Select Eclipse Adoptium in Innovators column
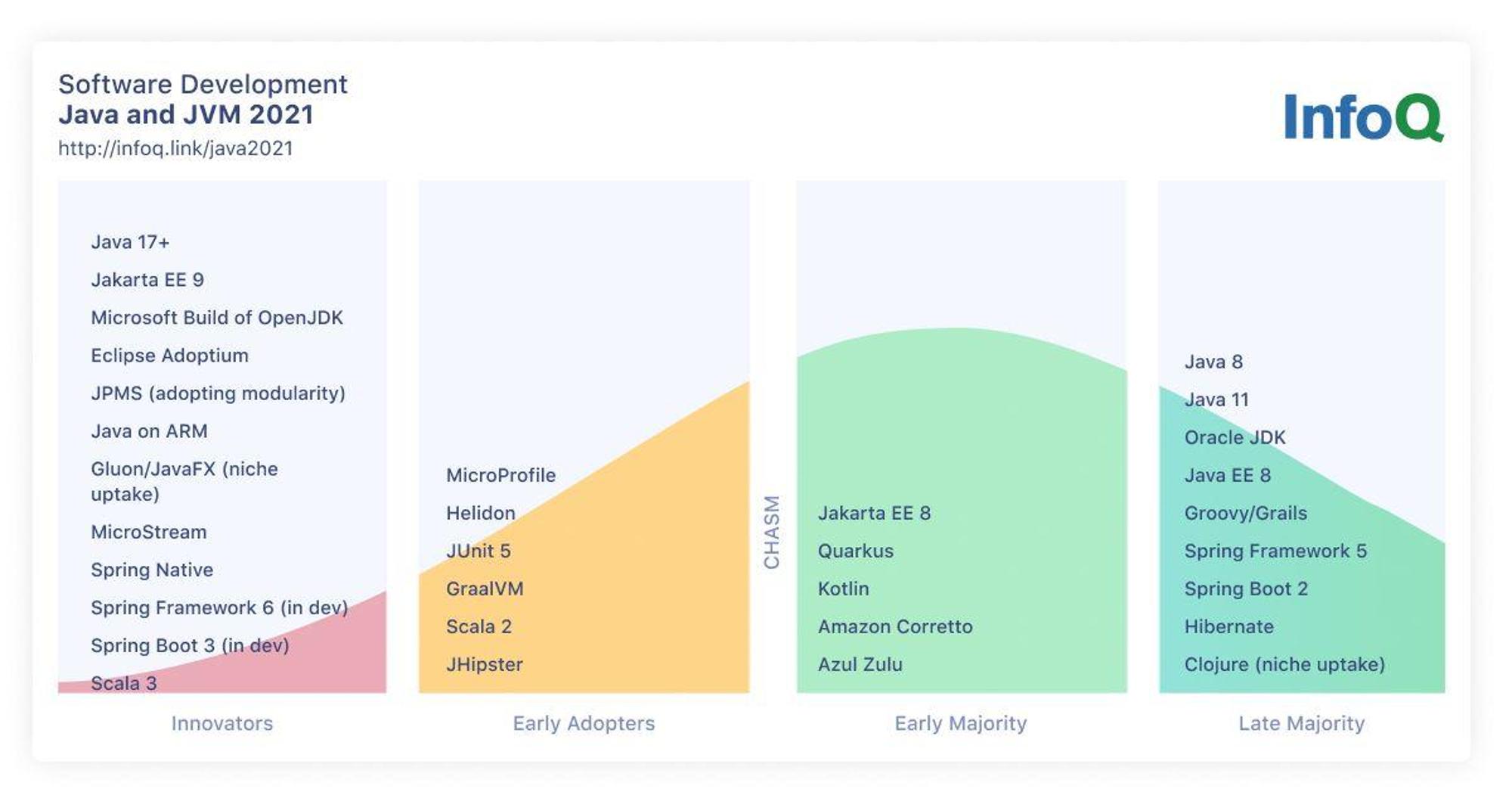The image size is (1512, 792). click(x=169, y=356)
